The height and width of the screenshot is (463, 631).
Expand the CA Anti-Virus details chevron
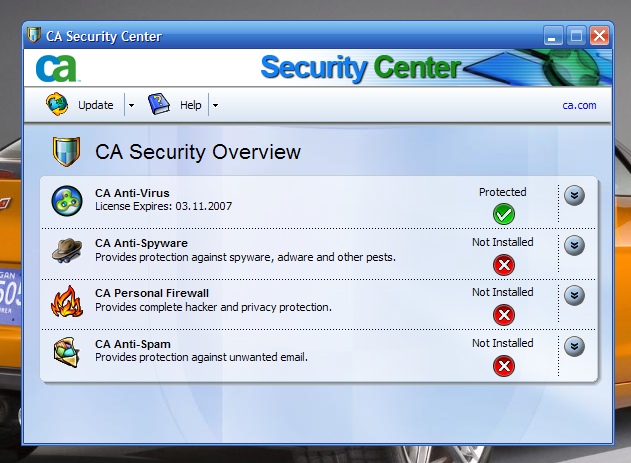[574, 195]
